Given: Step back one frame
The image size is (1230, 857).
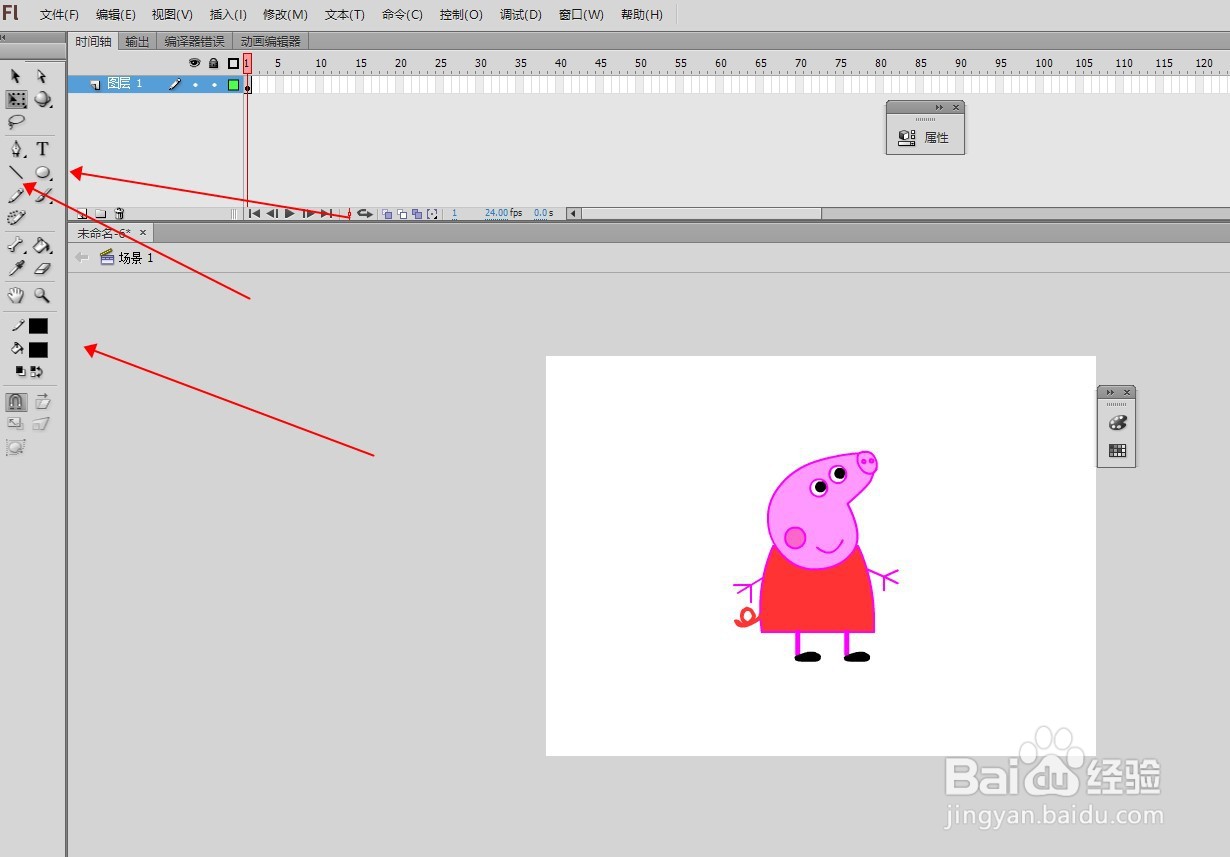Looking at the screenshot, I should 271,213.
